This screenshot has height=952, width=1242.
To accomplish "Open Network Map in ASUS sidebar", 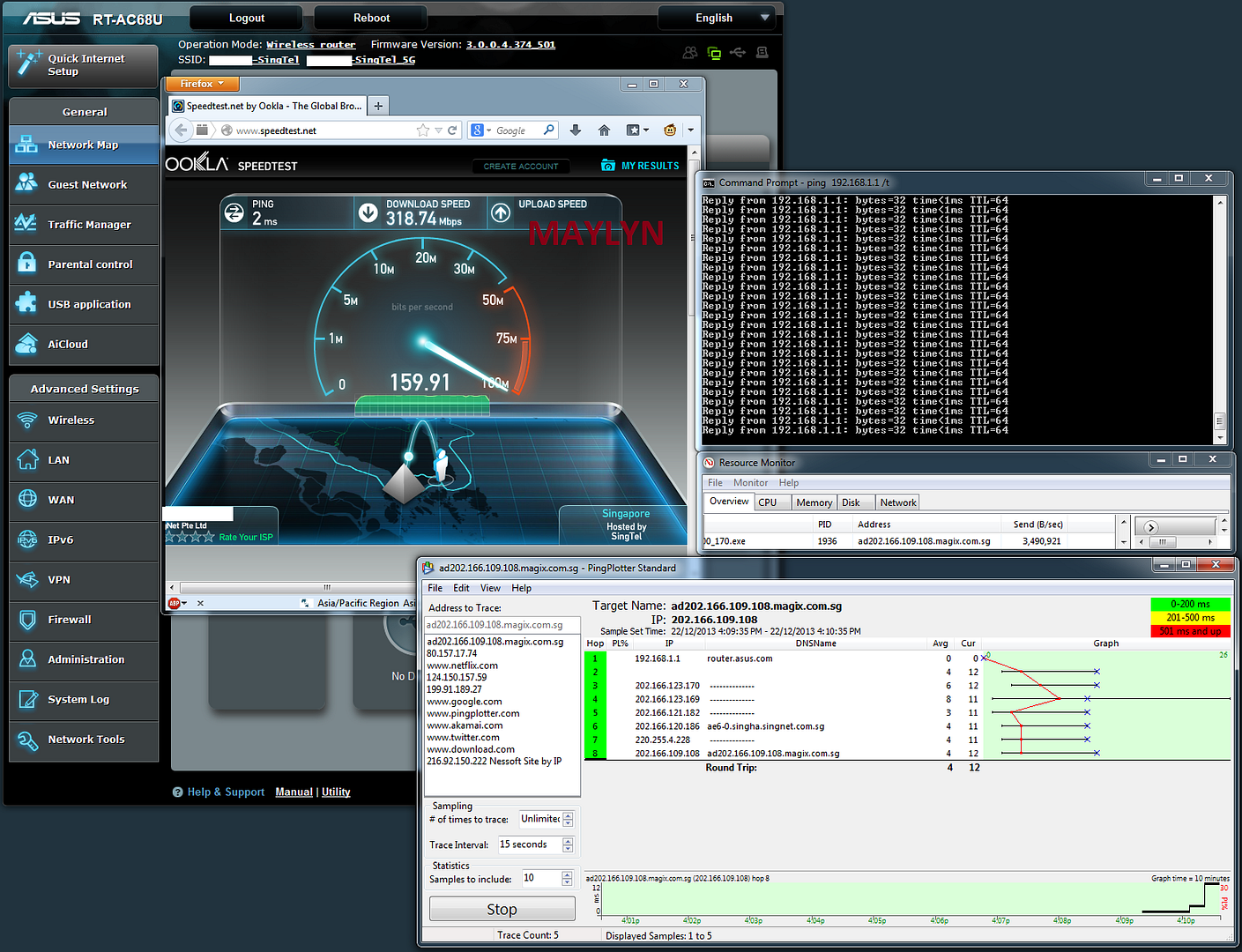I will [84, 145].
